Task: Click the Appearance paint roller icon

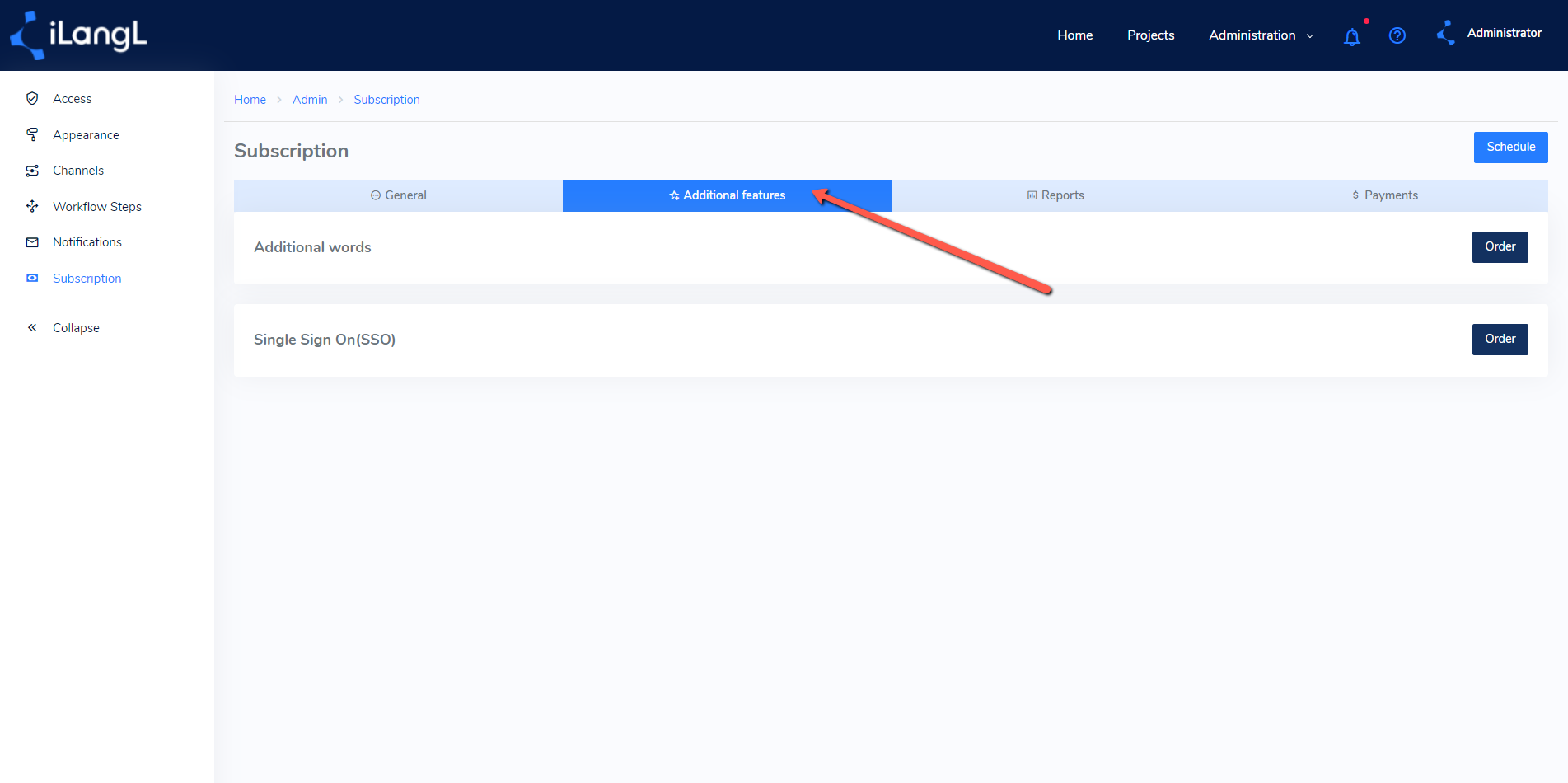Action: pos(32,134)
